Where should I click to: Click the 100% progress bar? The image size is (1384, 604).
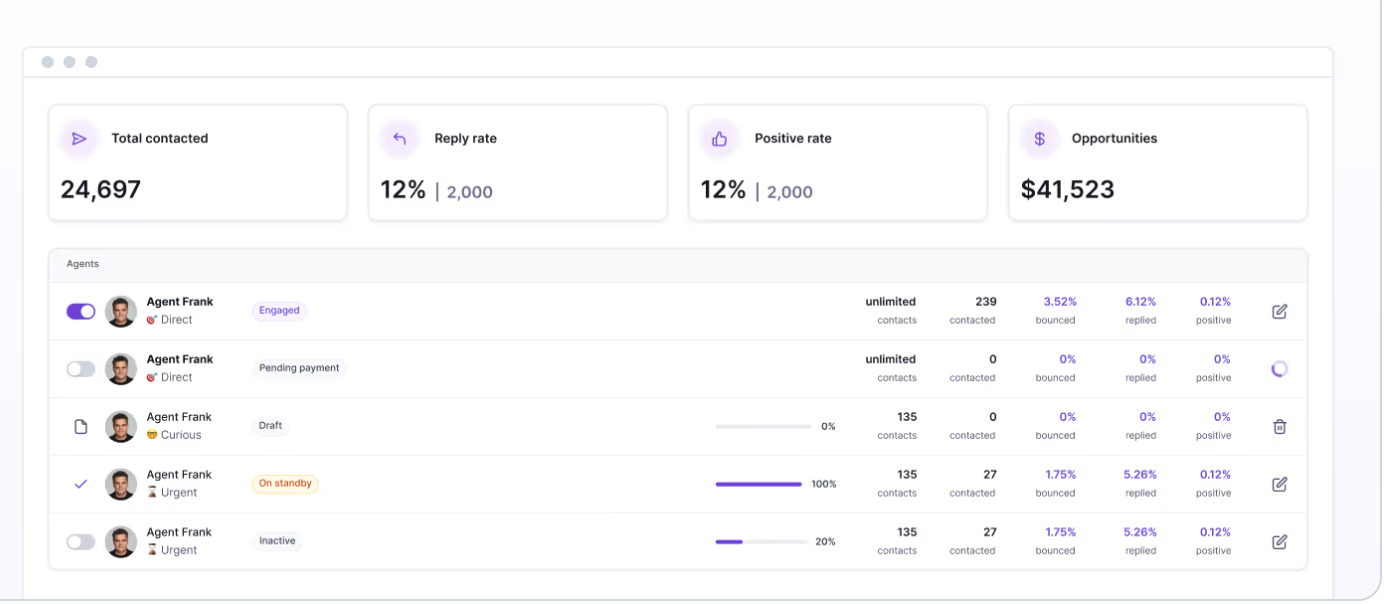click(759, 484)
